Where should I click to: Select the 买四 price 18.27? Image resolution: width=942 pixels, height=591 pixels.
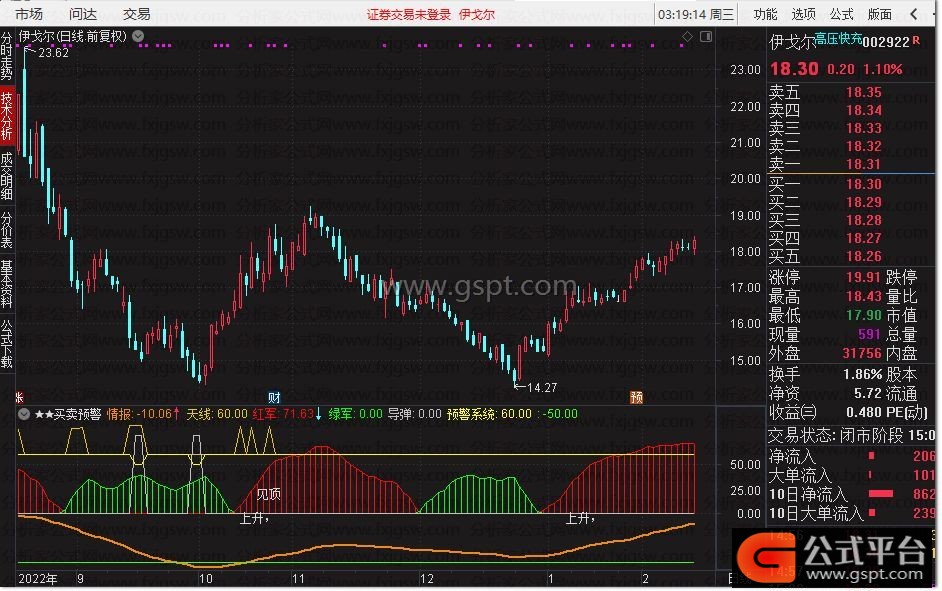pyautogui.click(x=863, y=238)
